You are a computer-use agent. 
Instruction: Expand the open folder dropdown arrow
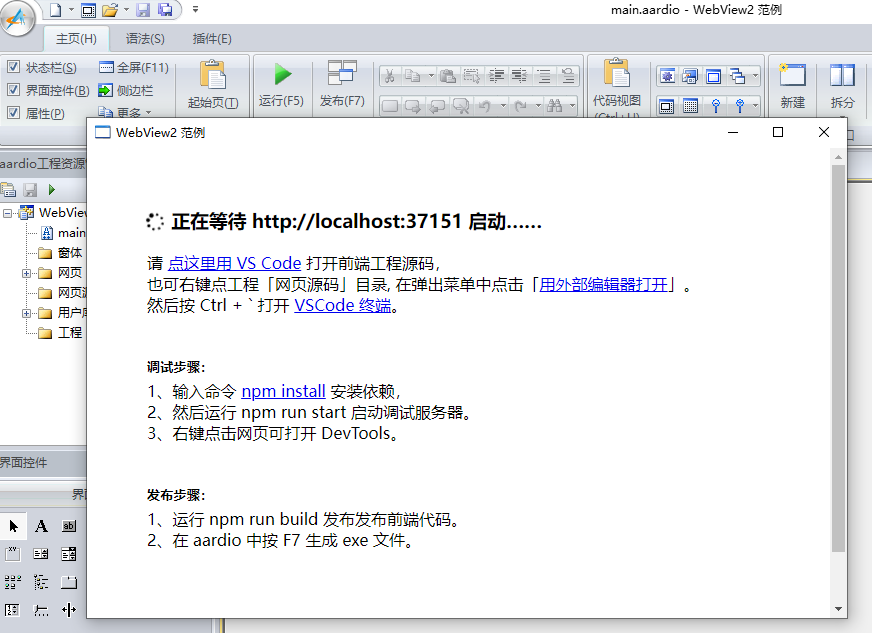(126, 9)
